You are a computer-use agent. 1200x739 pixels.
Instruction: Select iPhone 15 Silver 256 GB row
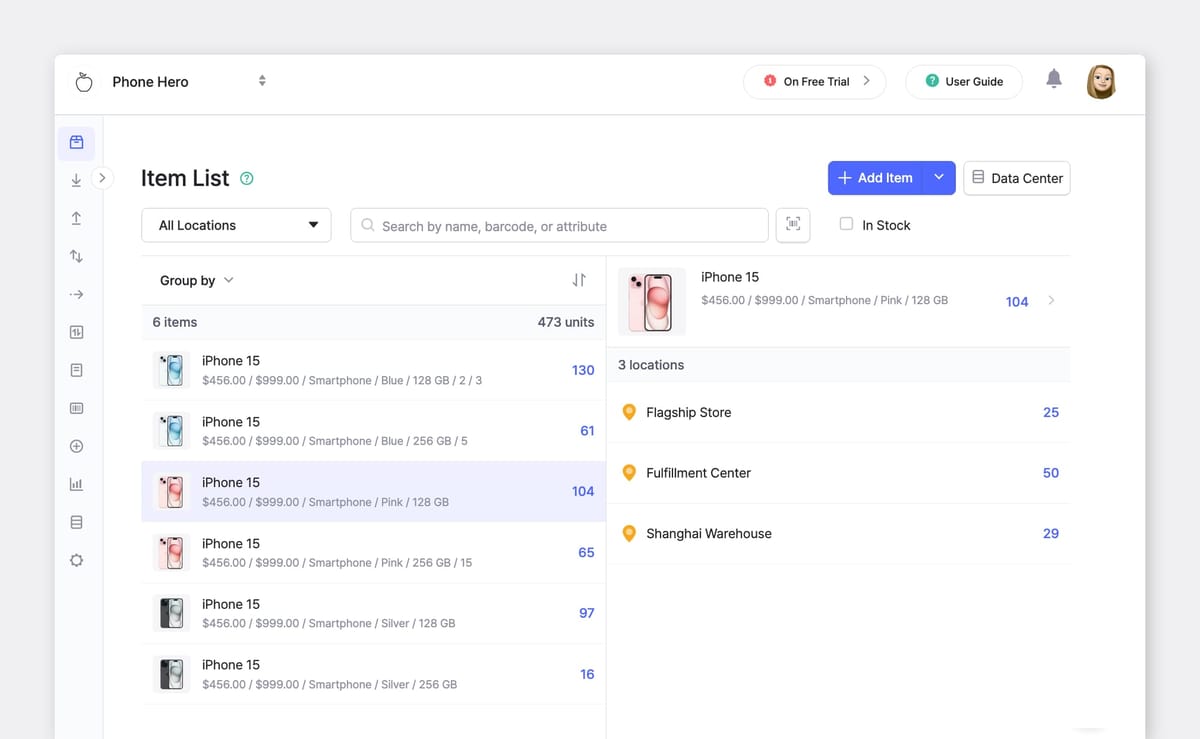[x=373, y=674]
